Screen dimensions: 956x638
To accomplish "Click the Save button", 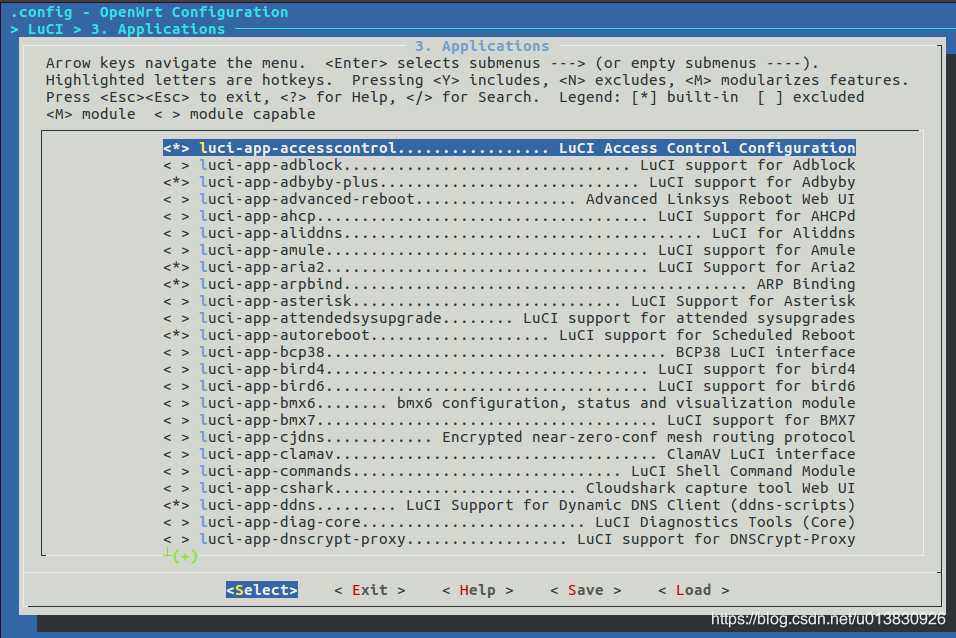I will tap(585, 590).
